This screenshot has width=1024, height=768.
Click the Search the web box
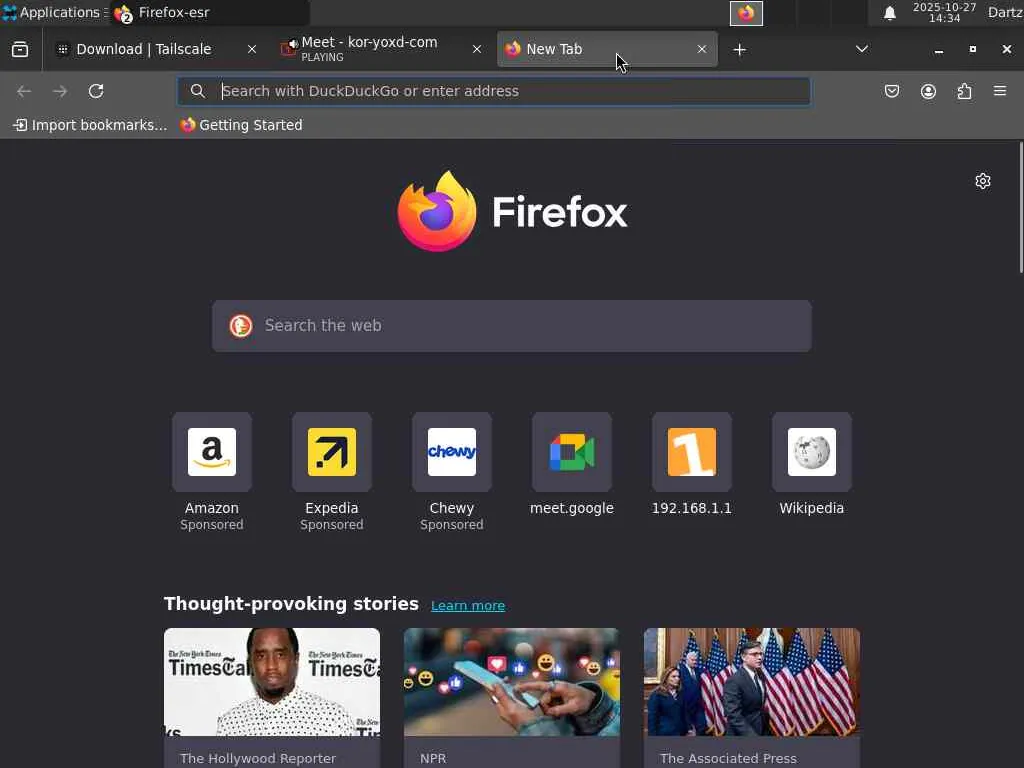pos(512,326)
